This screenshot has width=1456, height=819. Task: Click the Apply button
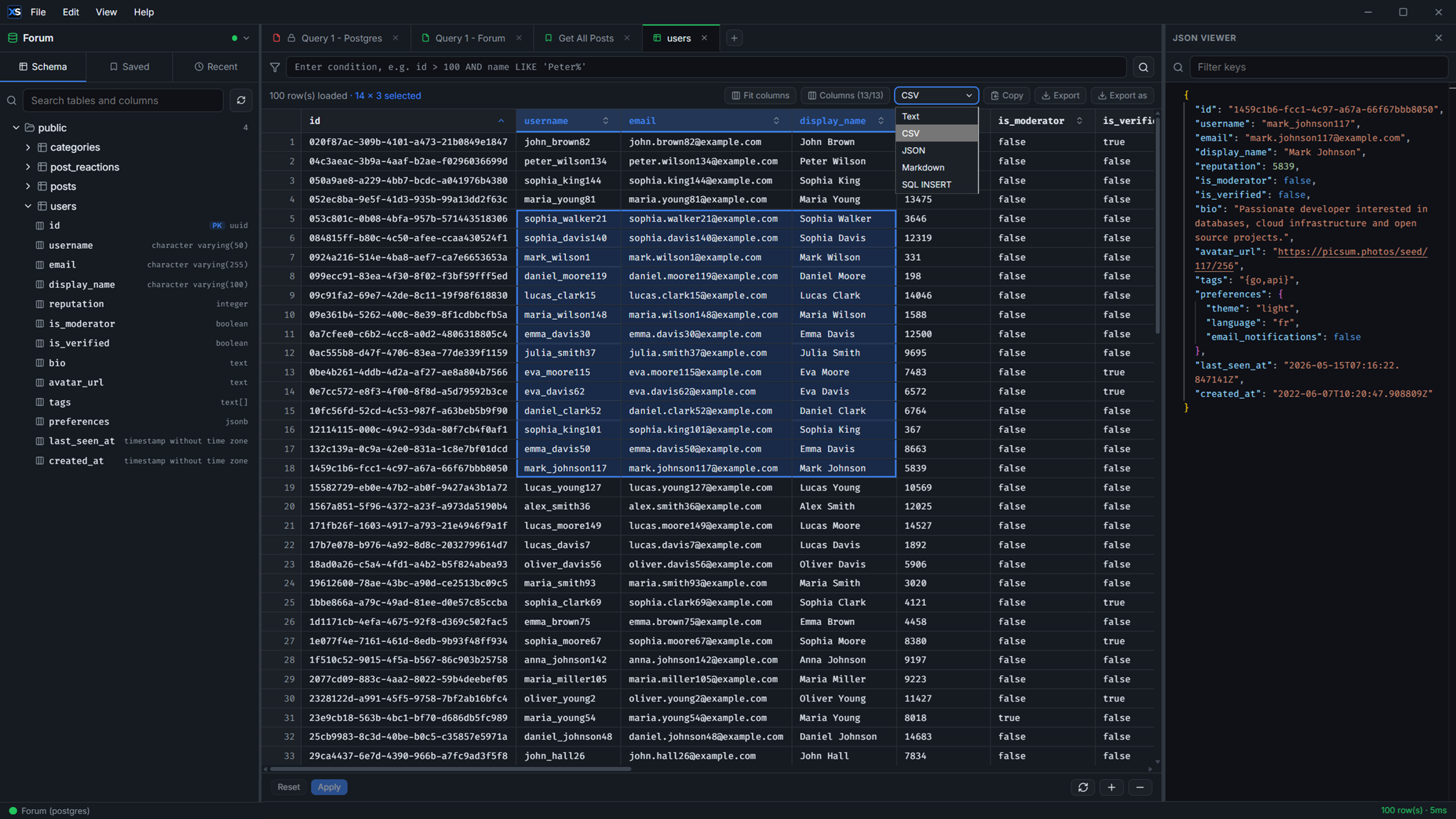328,787
